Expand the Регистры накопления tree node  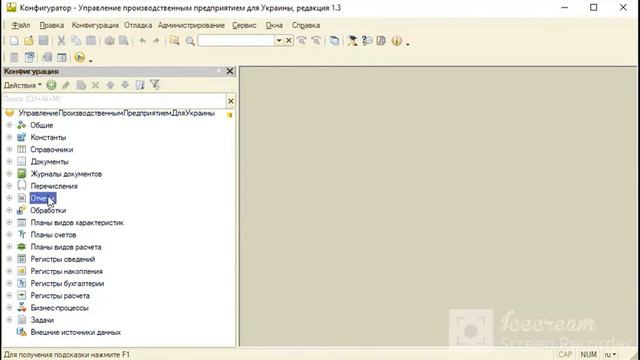click(x=9, y=271)
